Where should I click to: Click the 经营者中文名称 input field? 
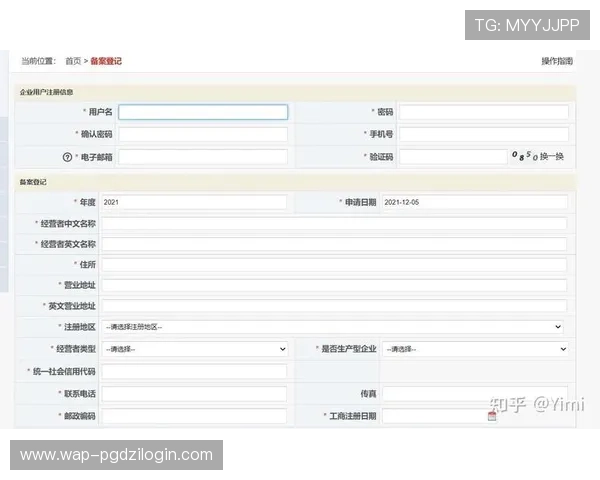pyautogui.click(x=334, y=224)
